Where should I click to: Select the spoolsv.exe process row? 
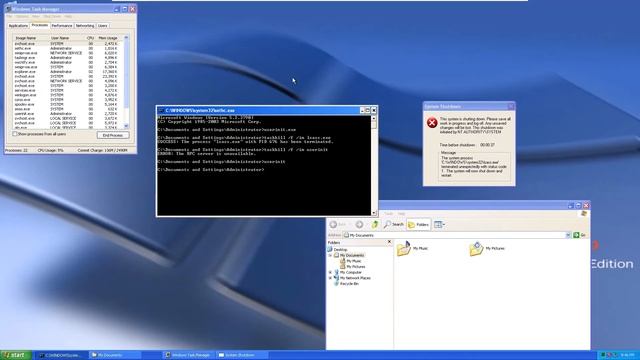tap(67, 104)
